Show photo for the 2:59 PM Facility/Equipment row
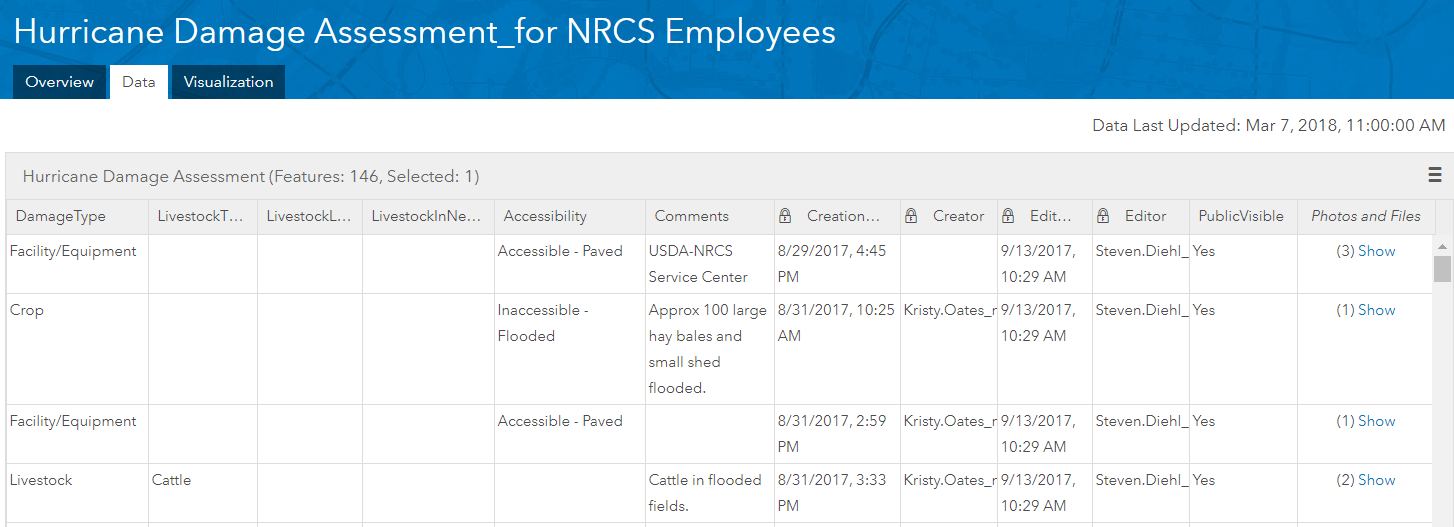 [x=1376, y=421]
